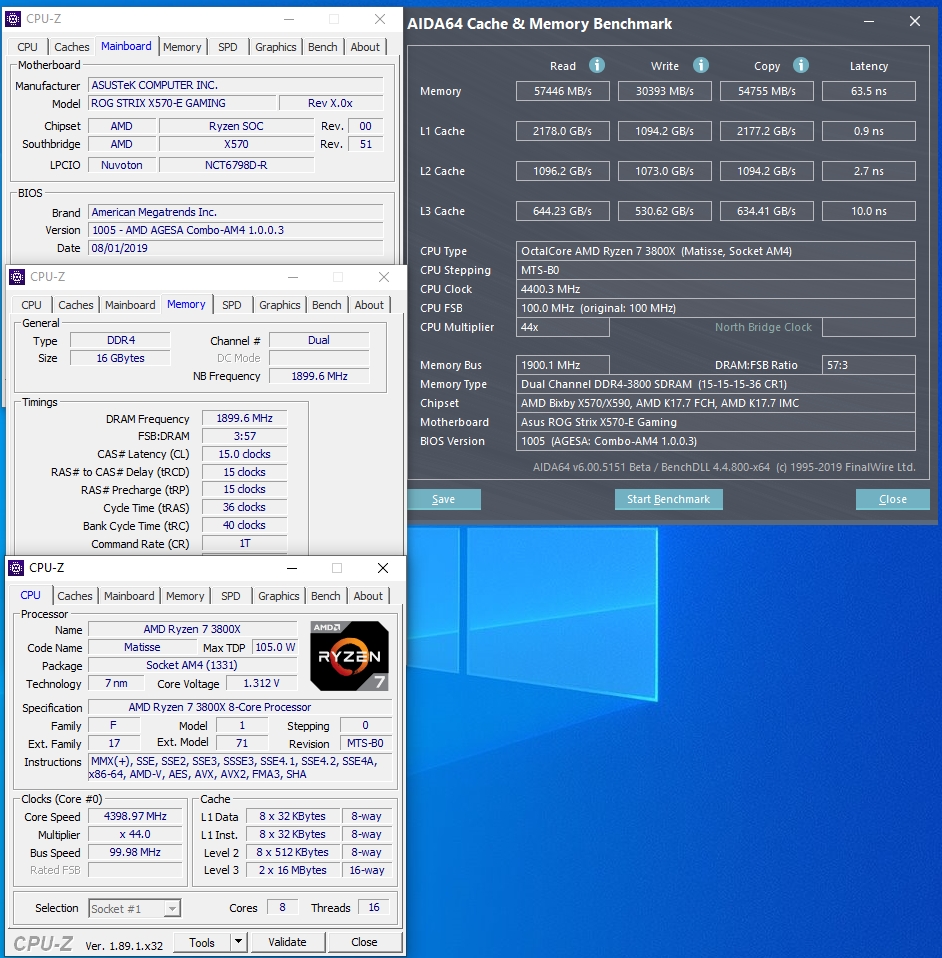Screen dimensions: 942x958
Task: Open Bench tab in the Memory window
Action: click(327, 305)
